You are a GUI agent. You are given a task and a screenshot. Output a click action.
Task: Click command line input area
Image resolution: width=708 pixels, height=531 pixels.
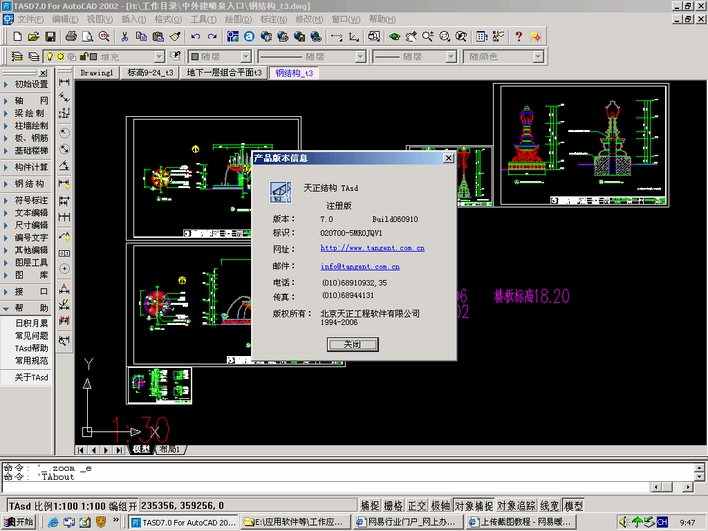point(325,487)
